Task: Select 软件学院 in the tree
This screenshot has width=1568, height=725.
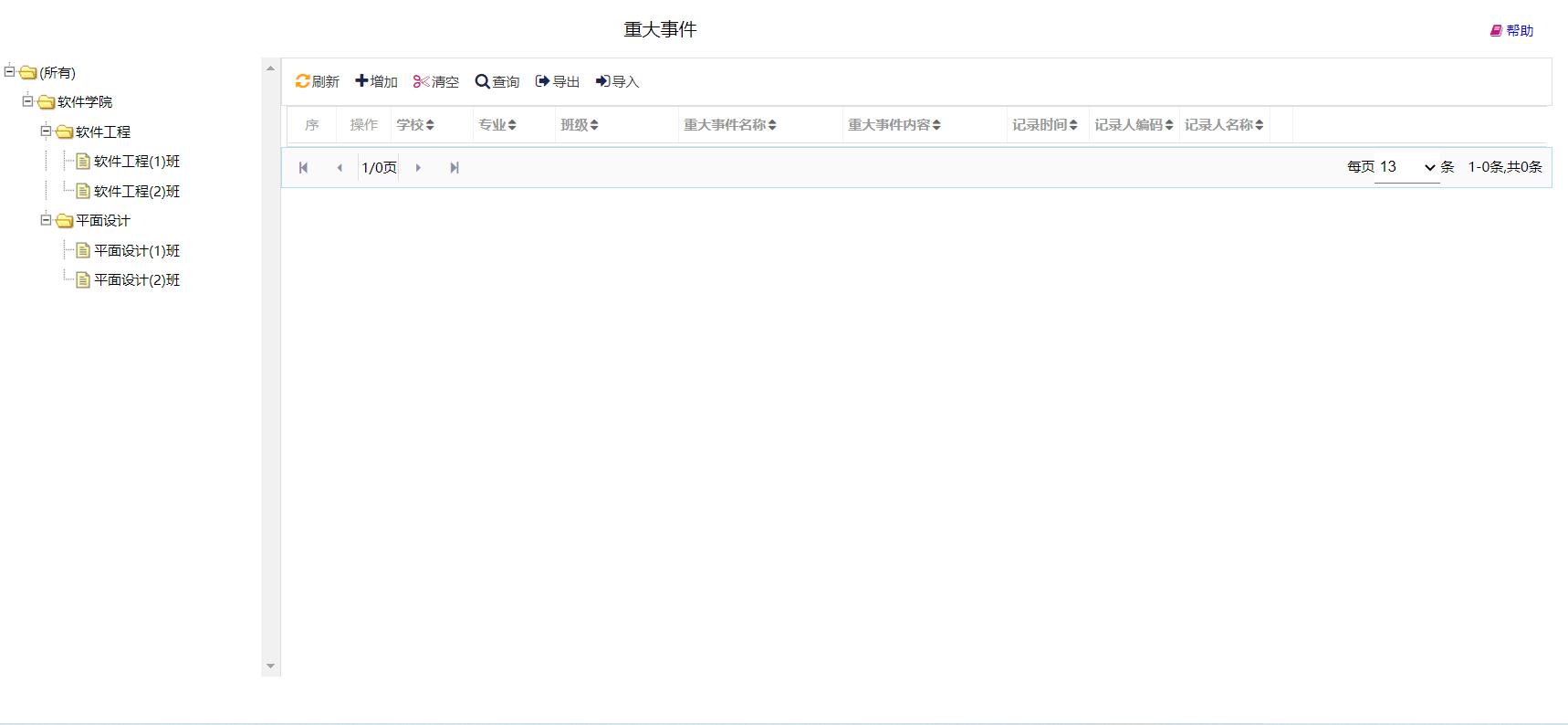Action: point(85,102)
